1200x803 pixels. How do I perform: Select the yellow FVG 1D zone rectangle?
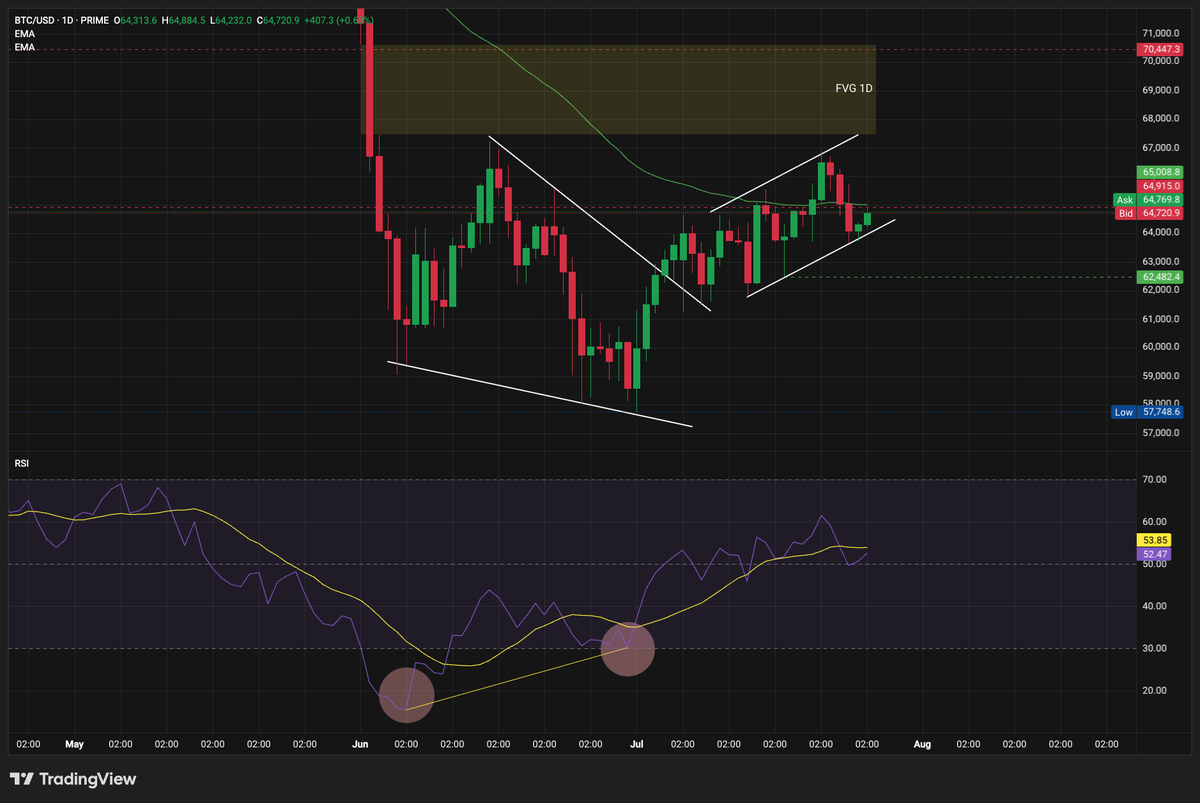(618, 89)
